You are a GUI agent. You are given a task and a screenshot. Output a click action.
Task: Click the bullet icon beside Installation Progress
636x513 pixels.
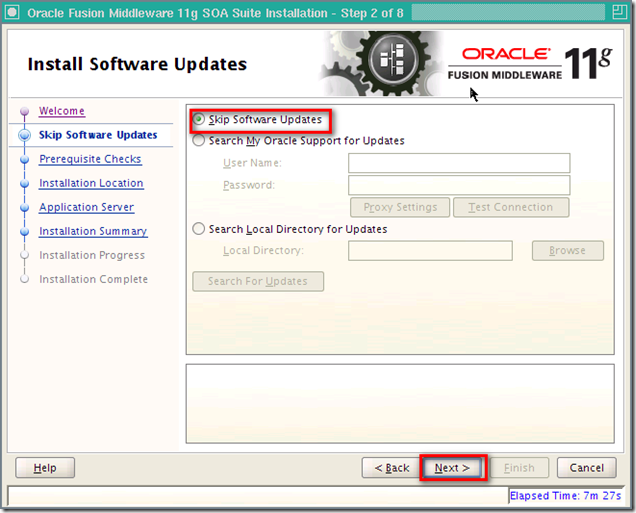(24, 255)
